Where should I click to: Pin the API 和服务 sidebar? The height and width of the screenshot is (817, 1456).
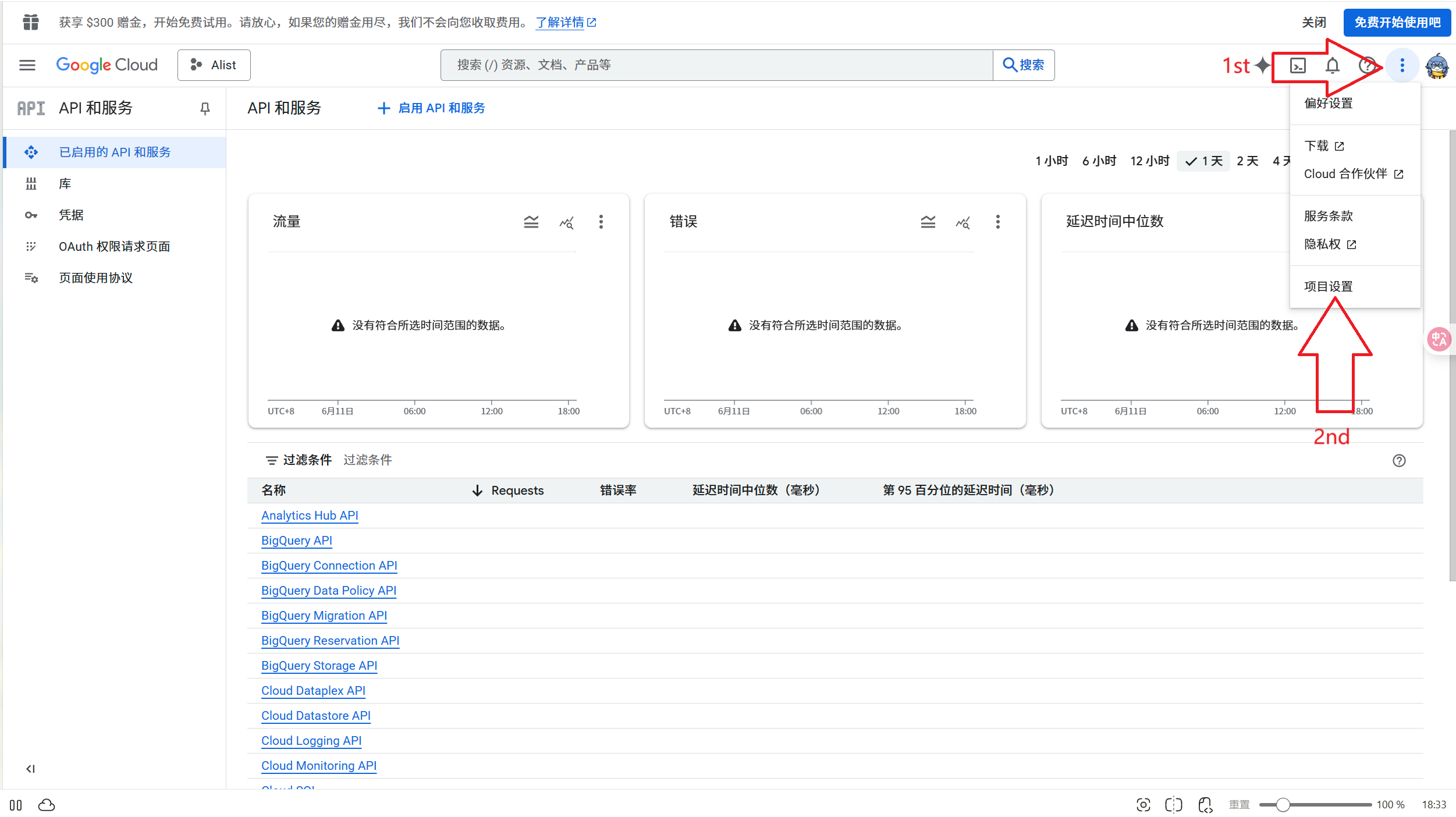pyautogui.click(x=205, y=108)
